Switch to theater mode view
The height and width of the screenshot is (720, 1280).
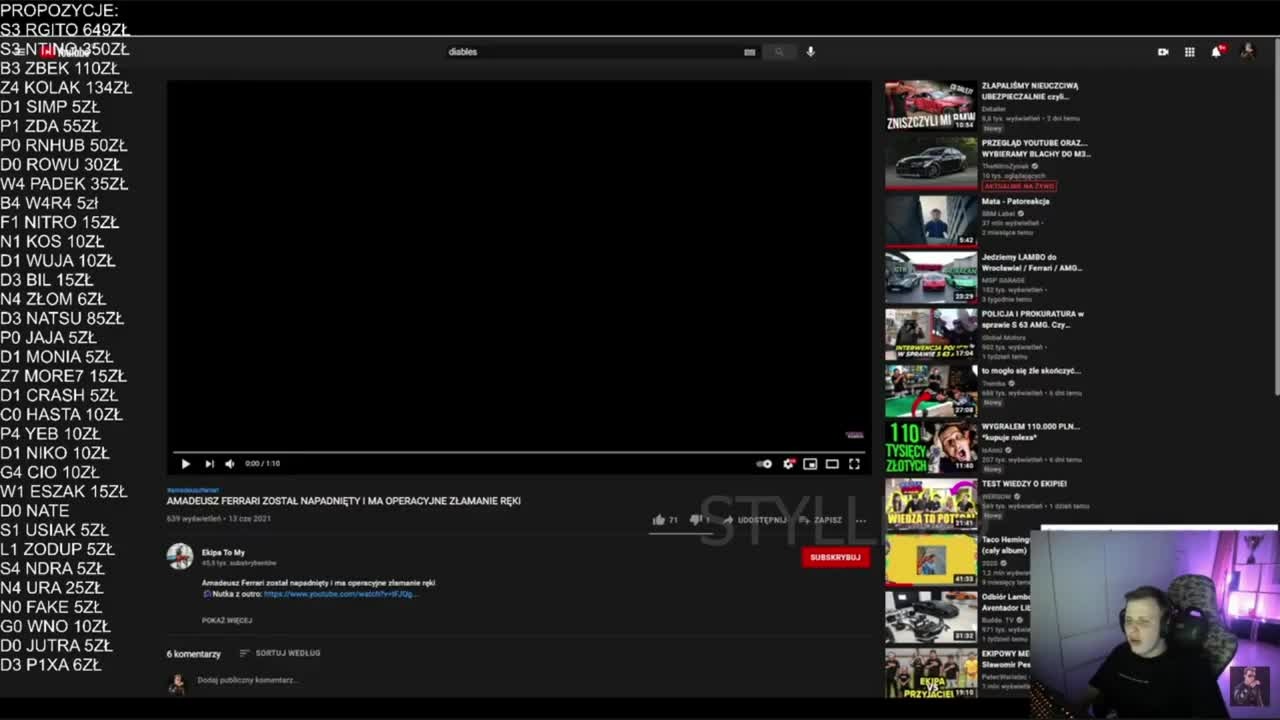click(x=832, y=463)
